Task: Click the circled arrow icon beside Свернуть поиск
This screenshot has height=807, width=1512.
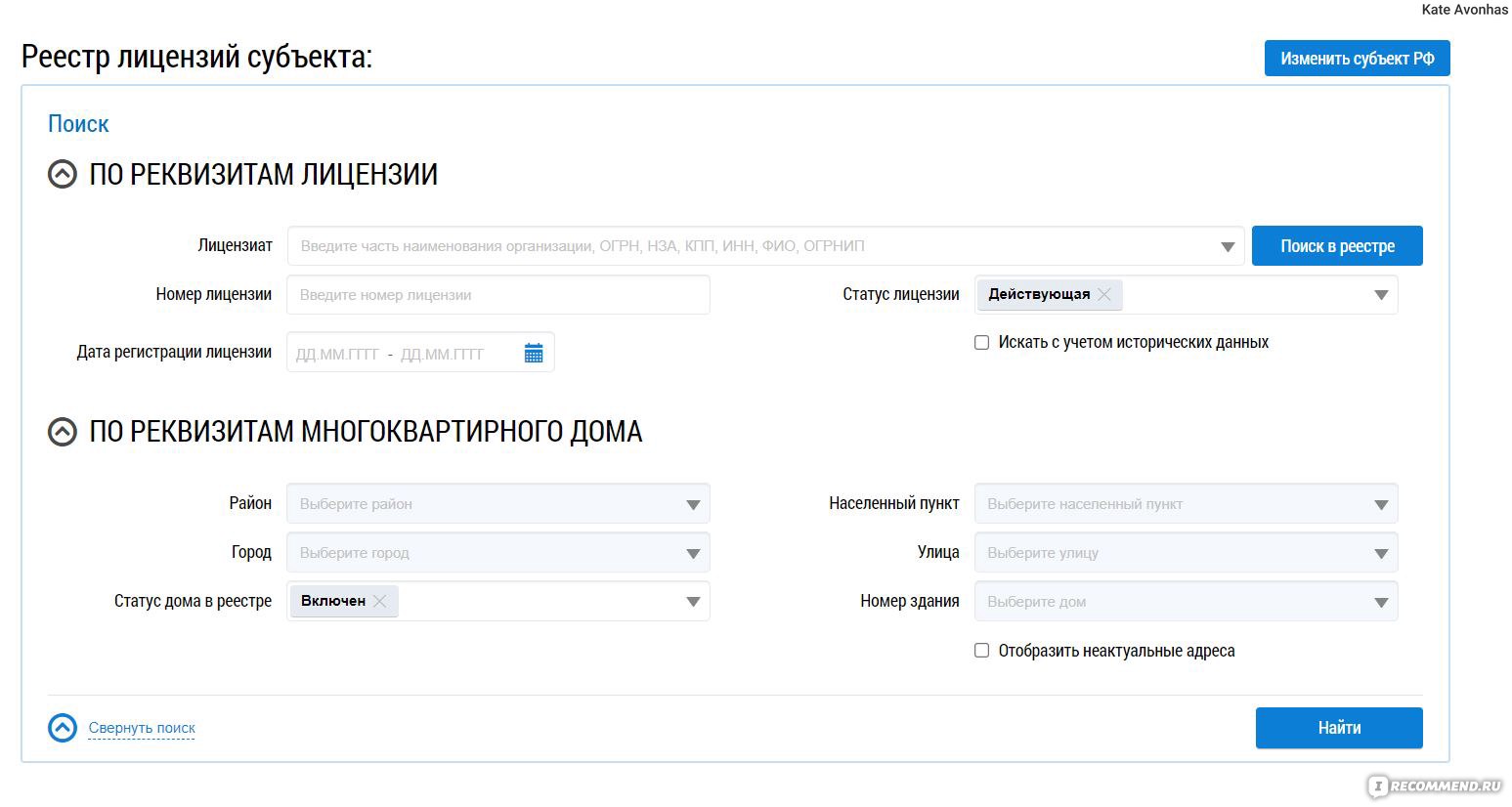Action: click(x=63, y=728)
